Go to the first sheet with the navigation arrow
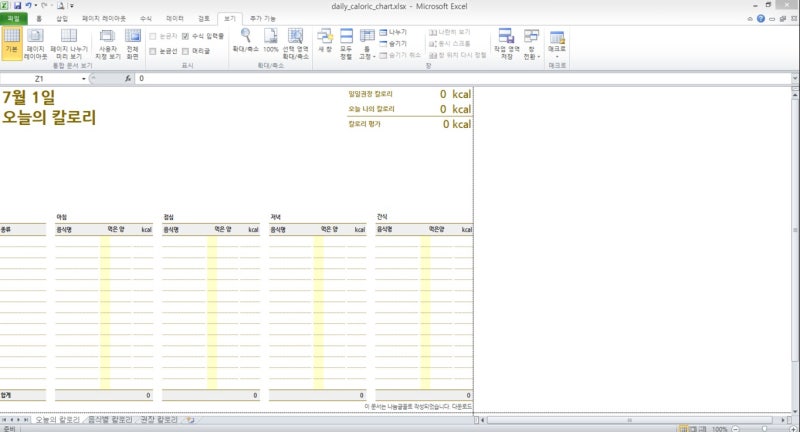This screenshot has height=432, width=800. click(x=4, y=420)
